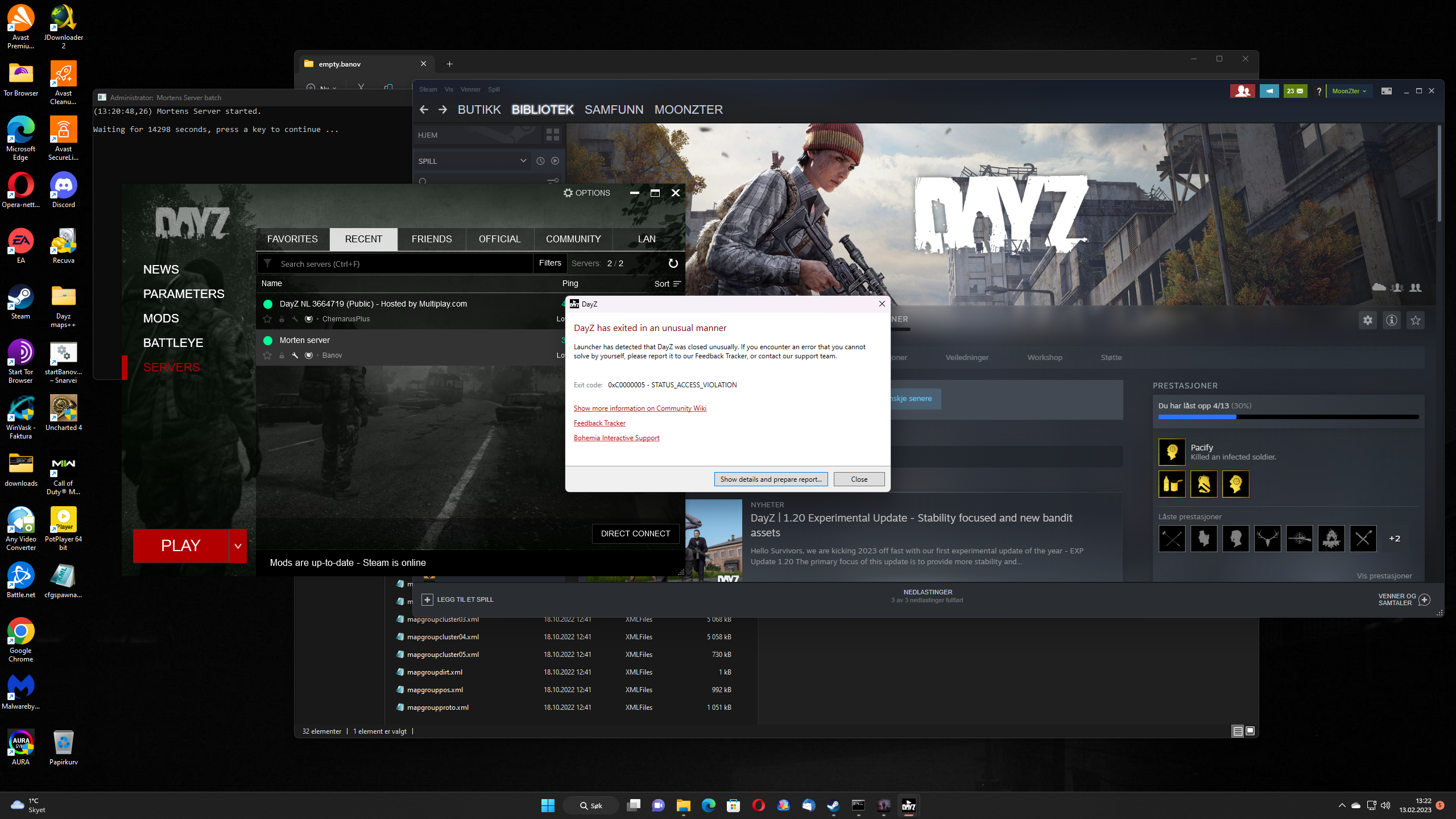Select Recuva desktop icon
The image size is (1456, 819).
[x=64, y=246]
